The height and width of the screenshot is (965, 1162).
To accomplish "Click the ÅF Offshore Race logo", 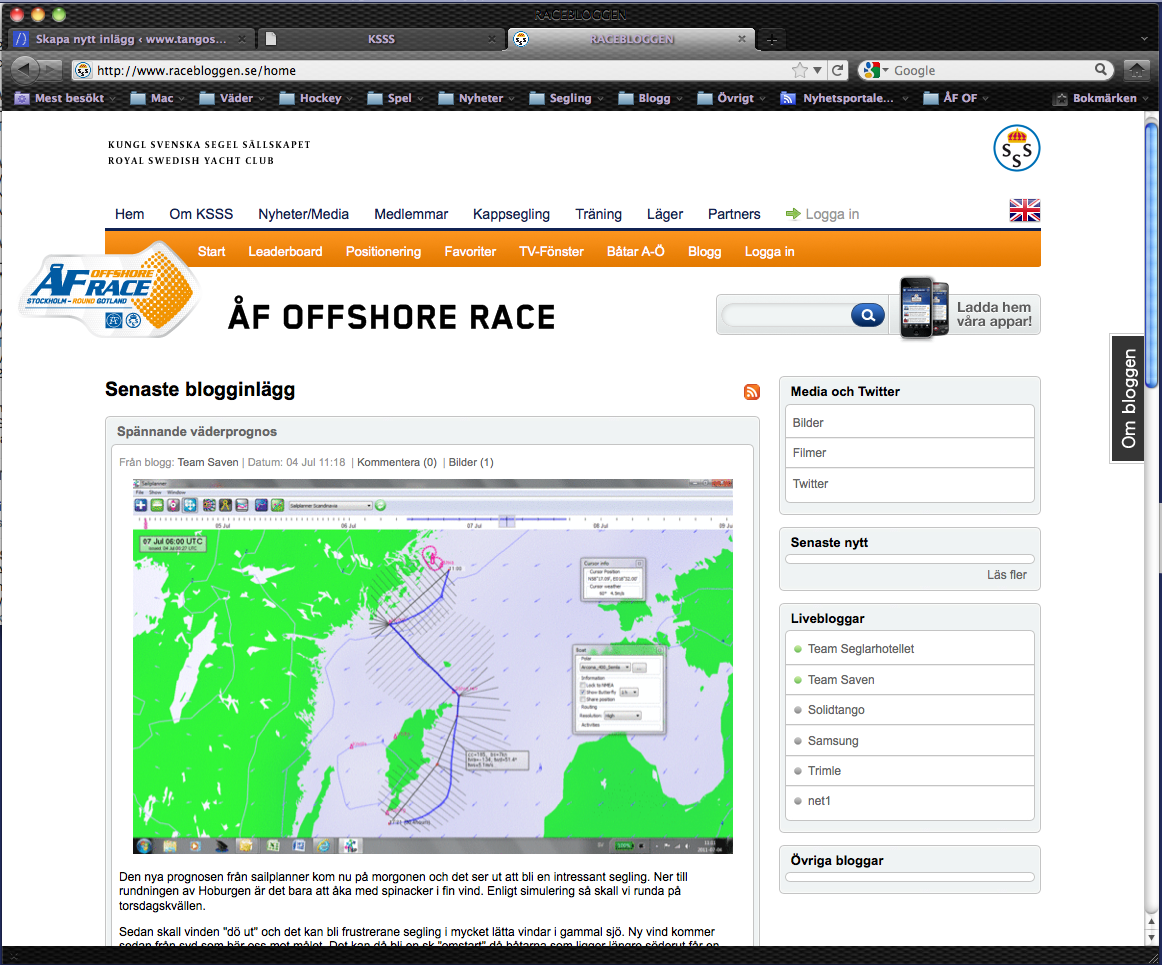I will coord(109,289).
